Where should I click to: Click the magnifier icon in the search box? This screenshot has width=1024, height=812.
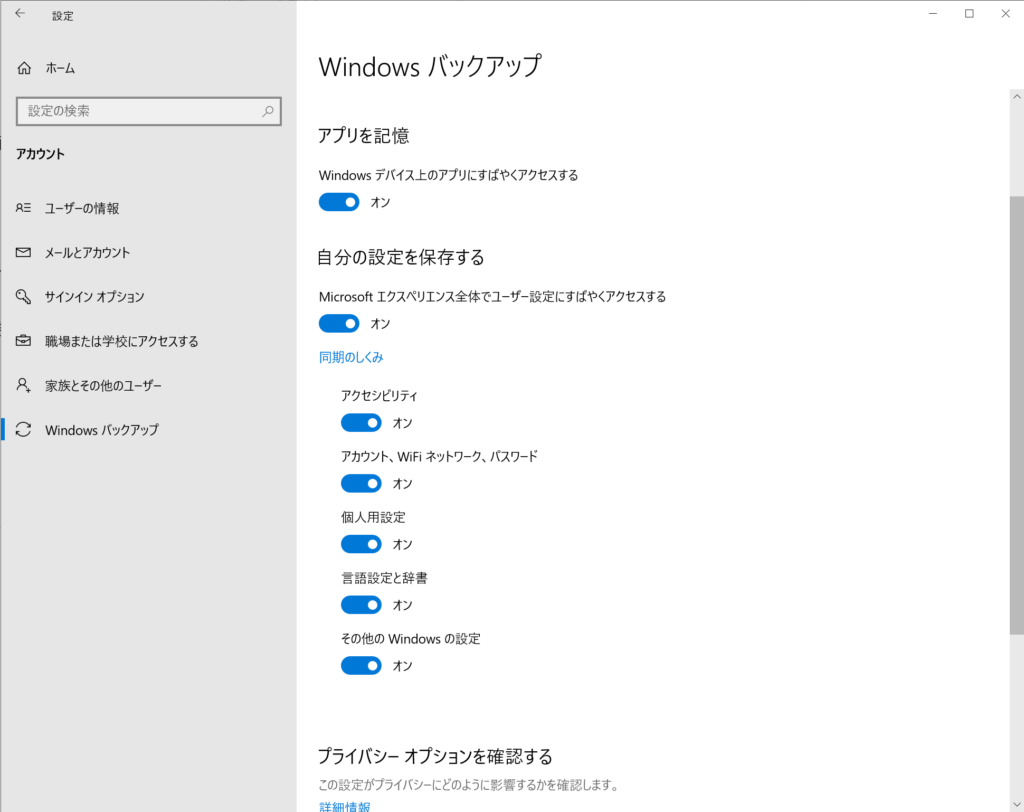pyautogui.click(x=268, y=111)
